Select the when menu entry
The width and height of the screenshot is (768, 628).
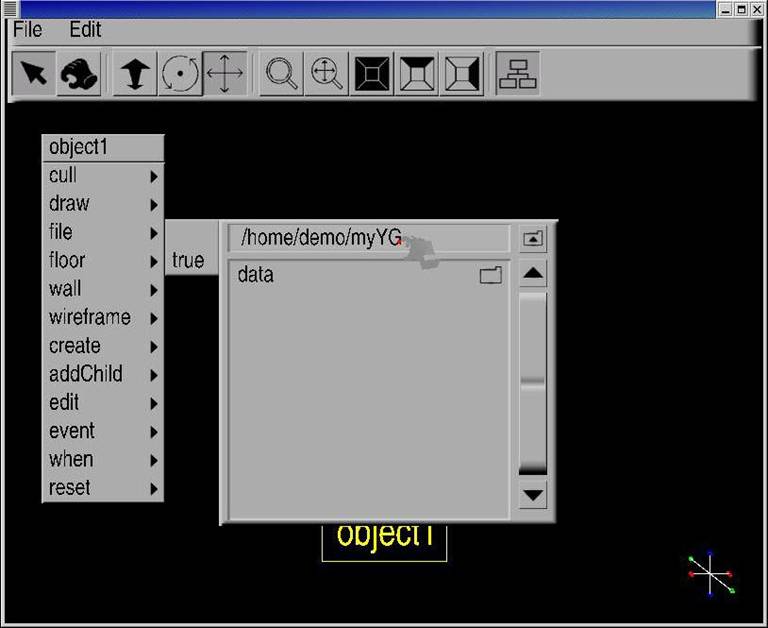(103, 460)
